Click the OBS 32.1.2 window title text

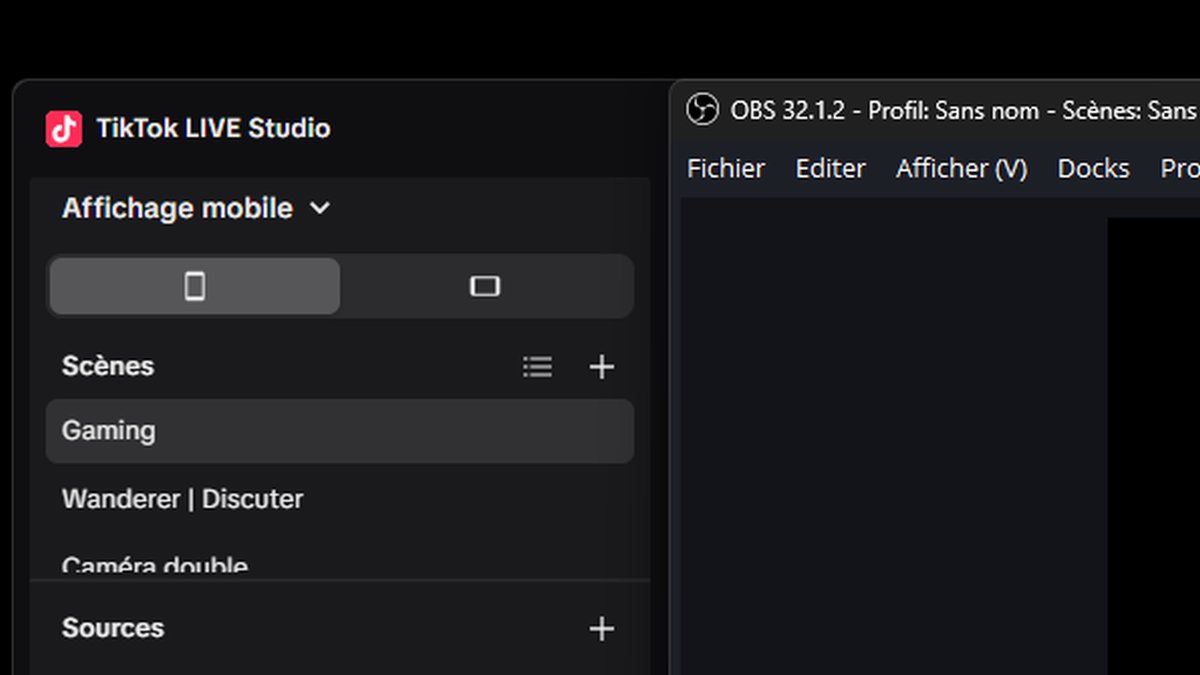tap(964, 110)
